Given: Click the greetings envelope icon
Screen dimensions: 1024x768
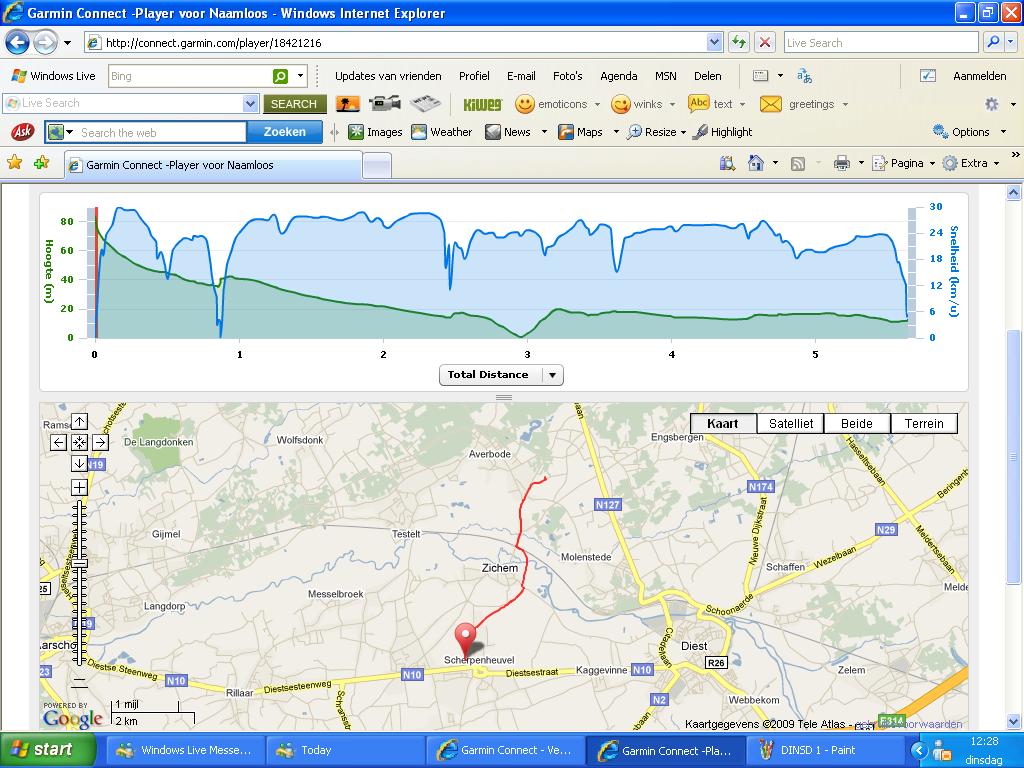Looking at the screenshot, I should [x=771, y=104].
